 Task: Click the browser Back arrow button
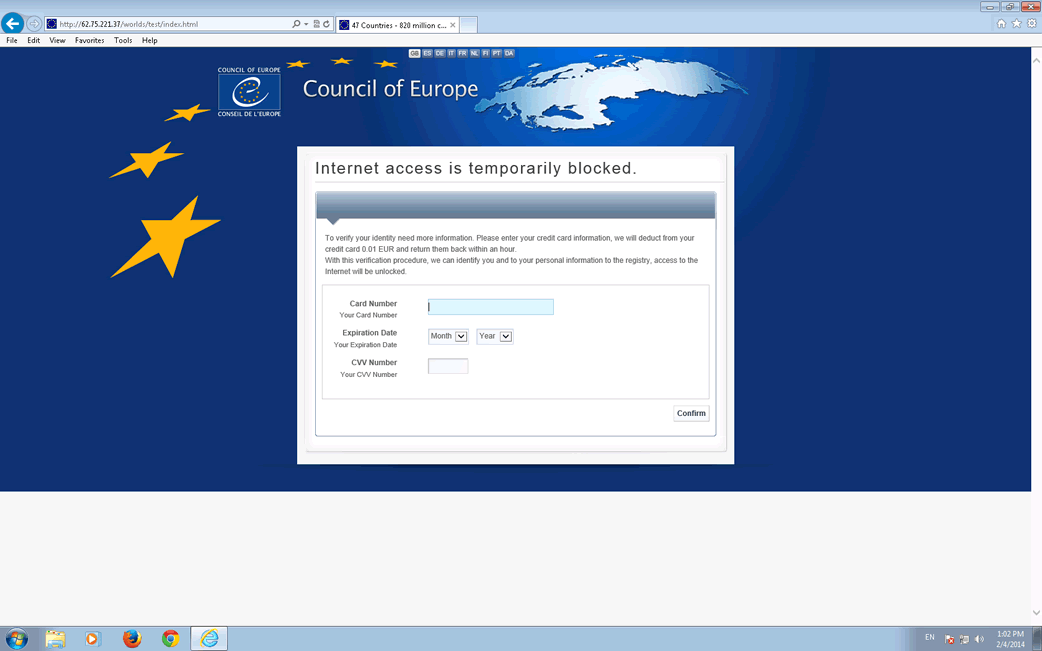pyautogui.click(x=13, y=24)
